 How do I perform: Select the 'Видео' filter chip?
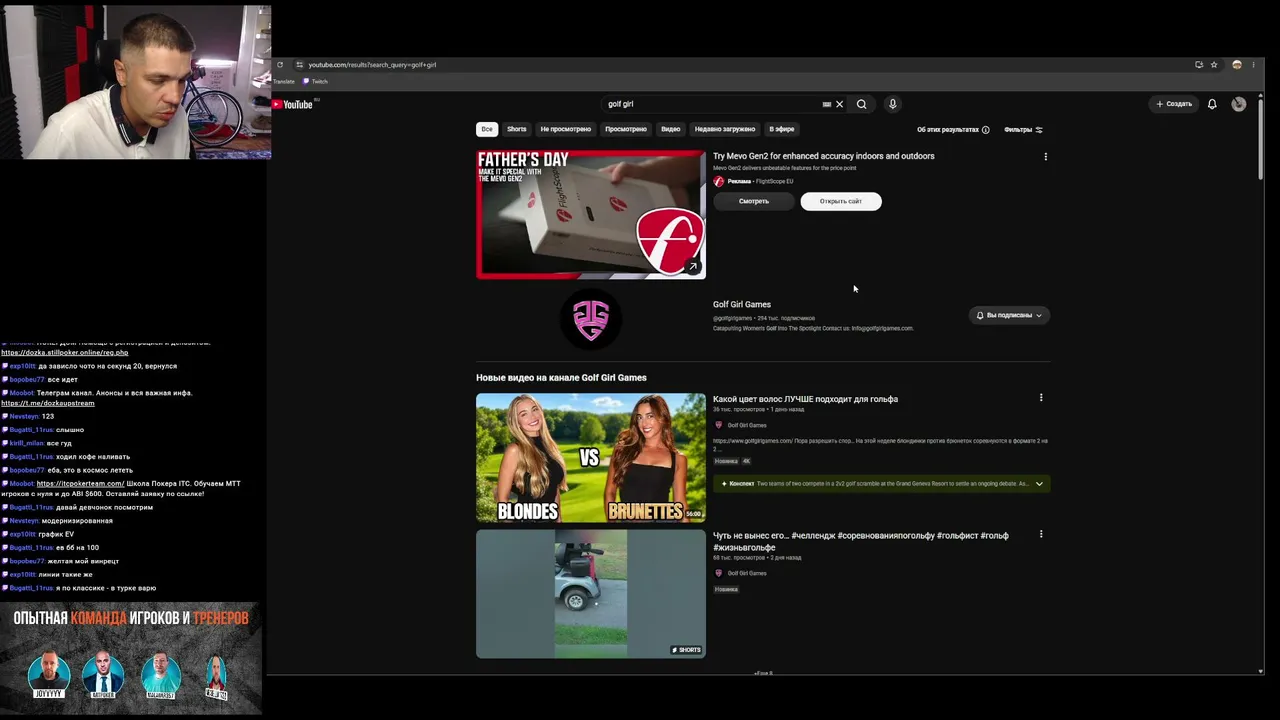point(671,129)
